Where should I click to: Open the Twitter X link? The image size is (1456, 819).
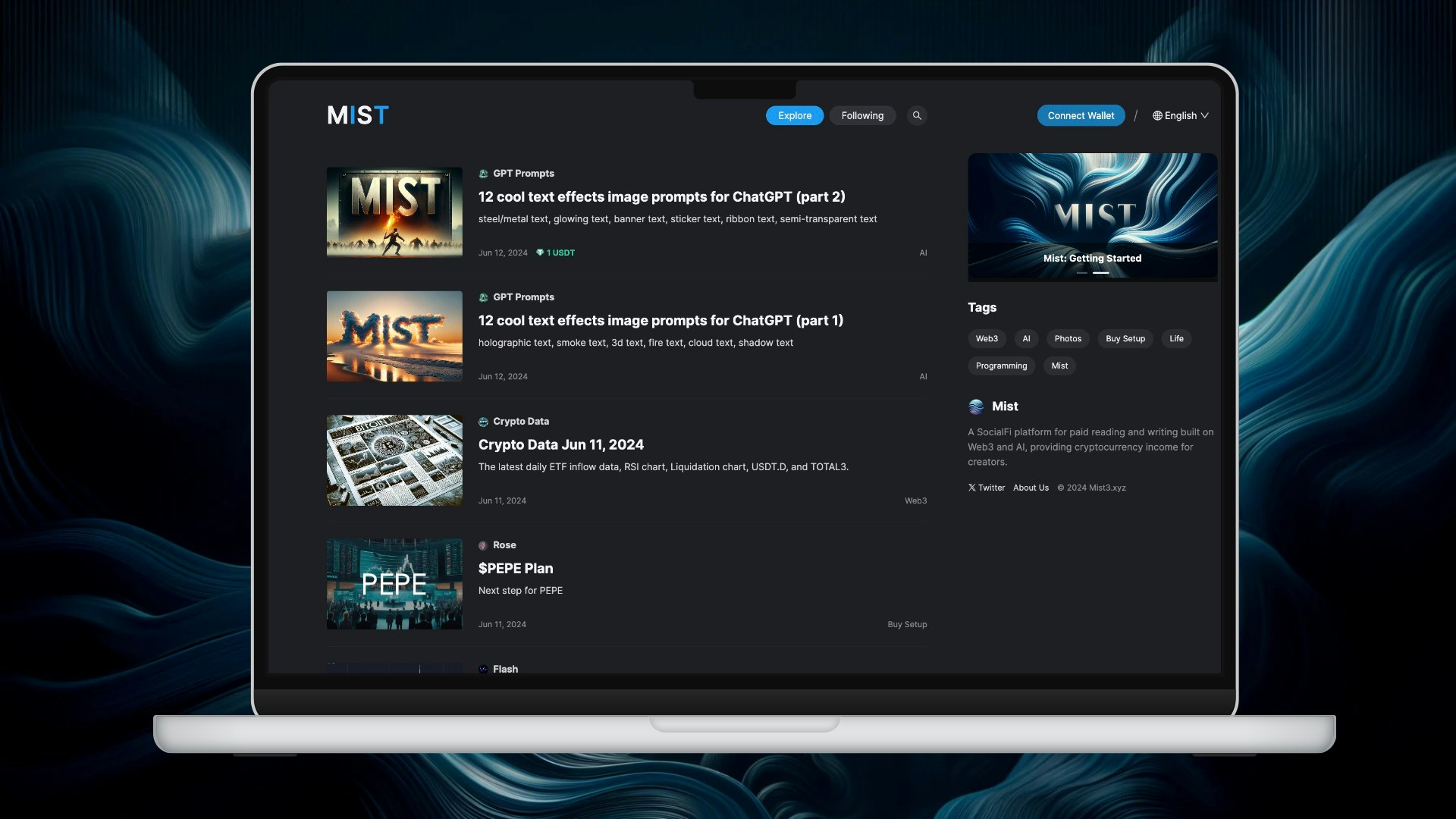pos(986,488)
